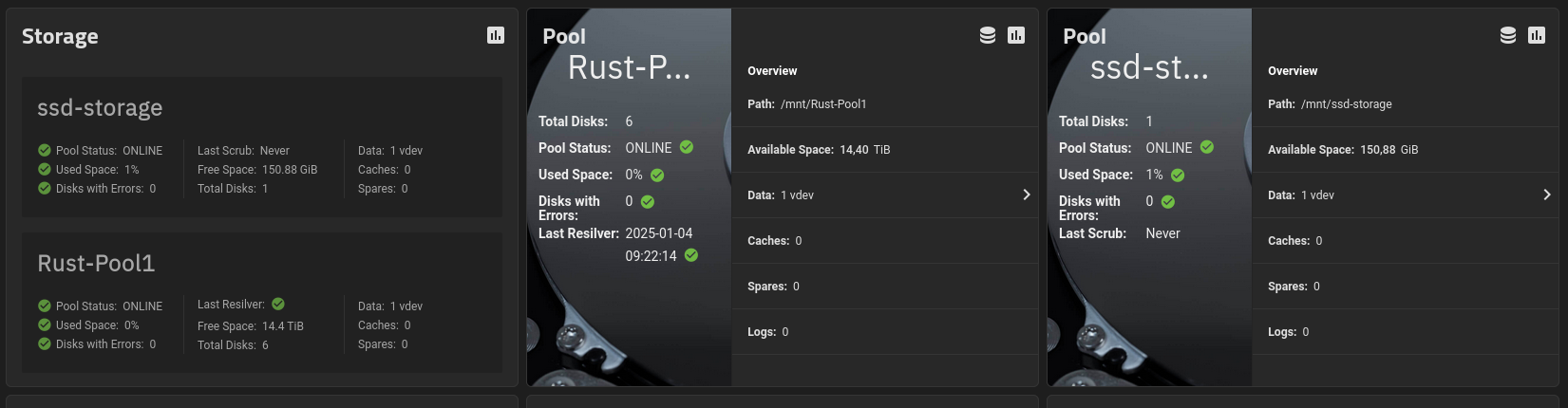Image resolution: width=1568 pixels, height=408 pixels.
Task: Click Available Space 150,88 GiB value
Action: (1389, 150)
